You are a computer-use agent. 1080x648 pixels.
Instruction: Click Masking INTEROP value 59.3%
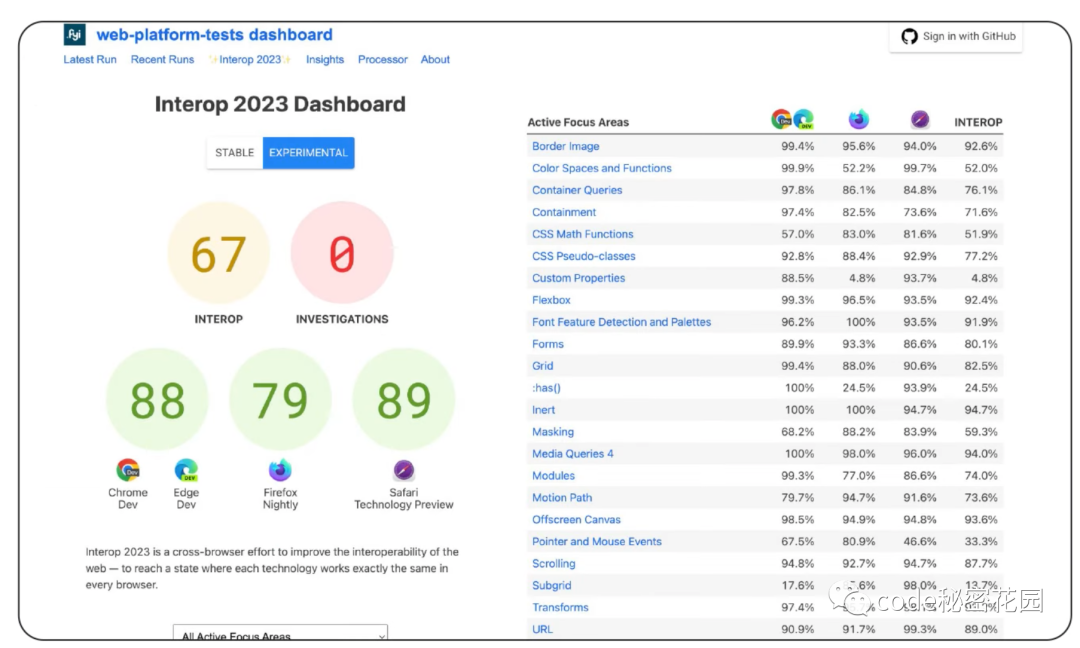click(981, 432)
